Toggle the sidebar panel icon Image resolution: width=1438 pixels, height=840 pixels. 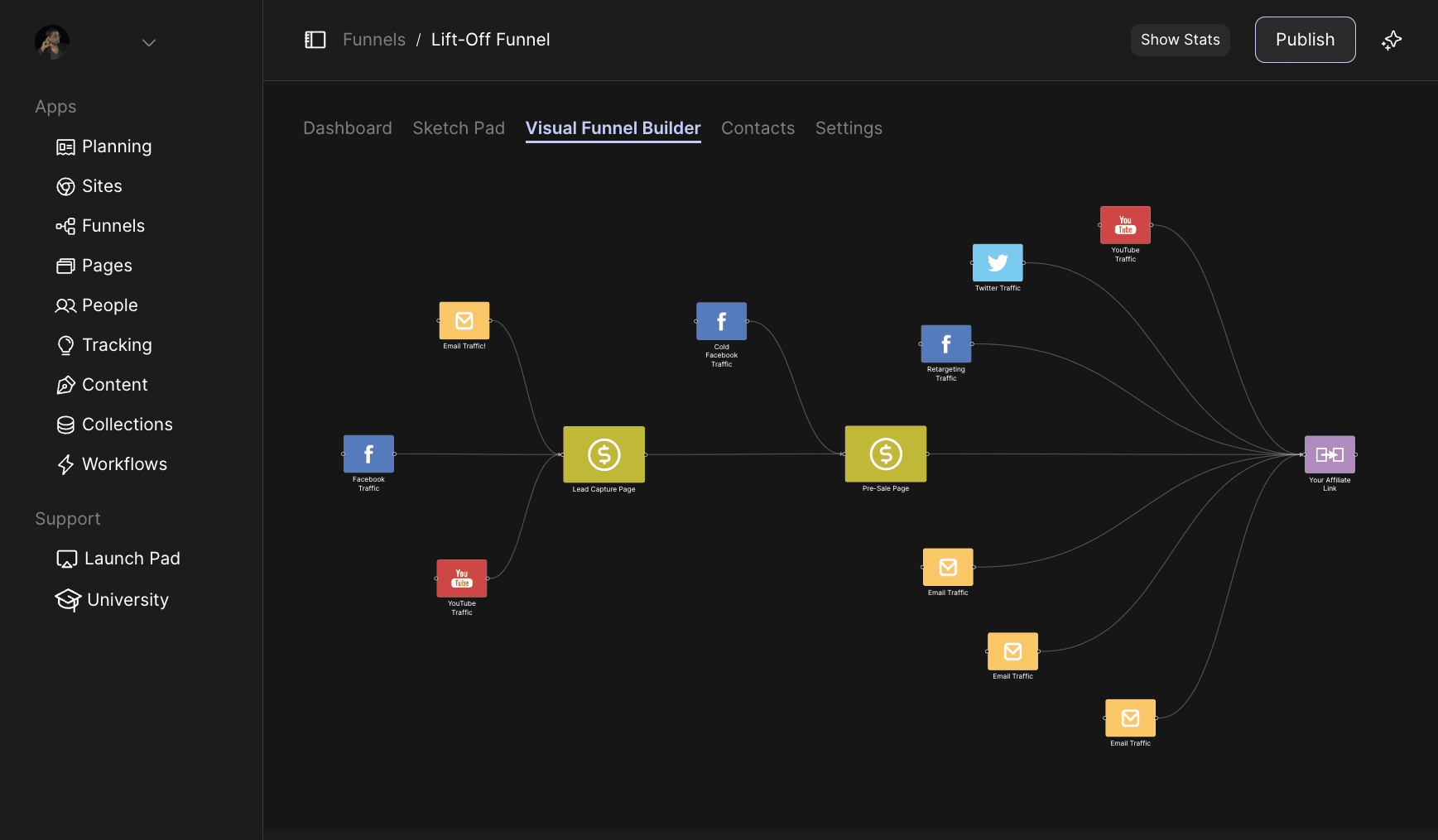315,40
